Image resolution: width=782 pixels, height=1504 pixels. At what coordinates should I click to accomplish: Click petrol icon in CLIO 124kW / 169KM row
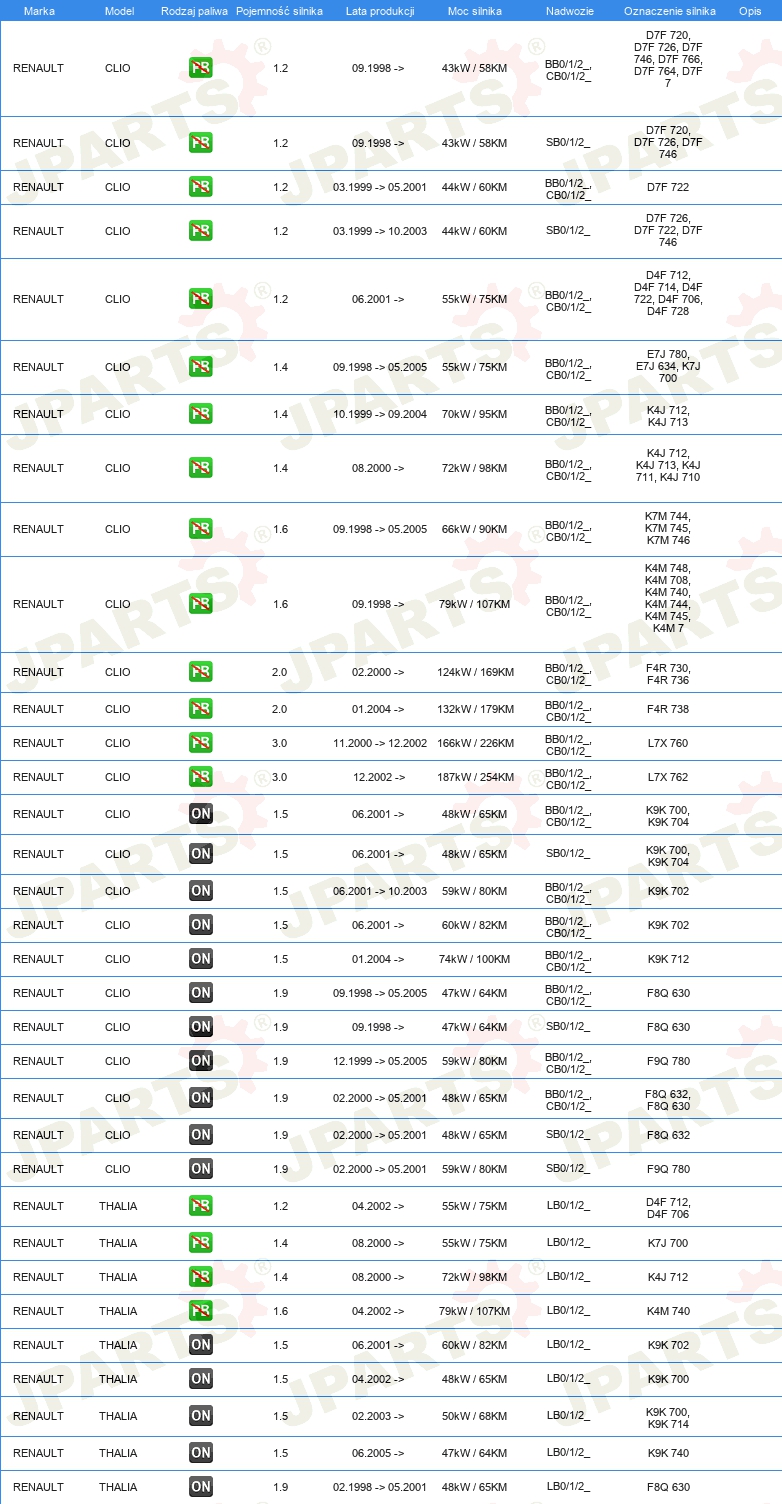tap(201, 672)
